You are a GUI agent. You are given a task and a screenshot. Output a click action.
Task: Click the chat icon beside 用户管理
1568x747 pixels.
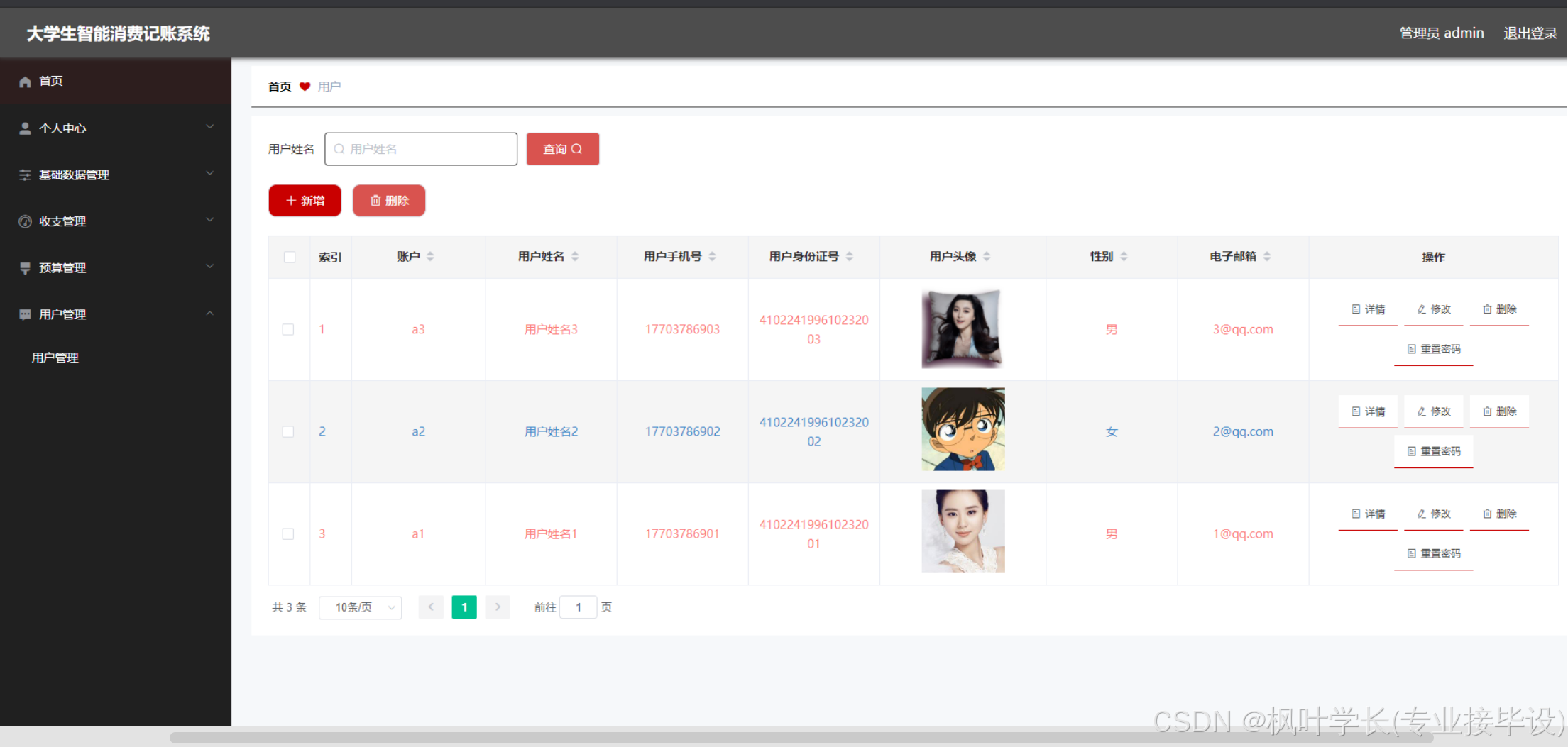[25, 314]
